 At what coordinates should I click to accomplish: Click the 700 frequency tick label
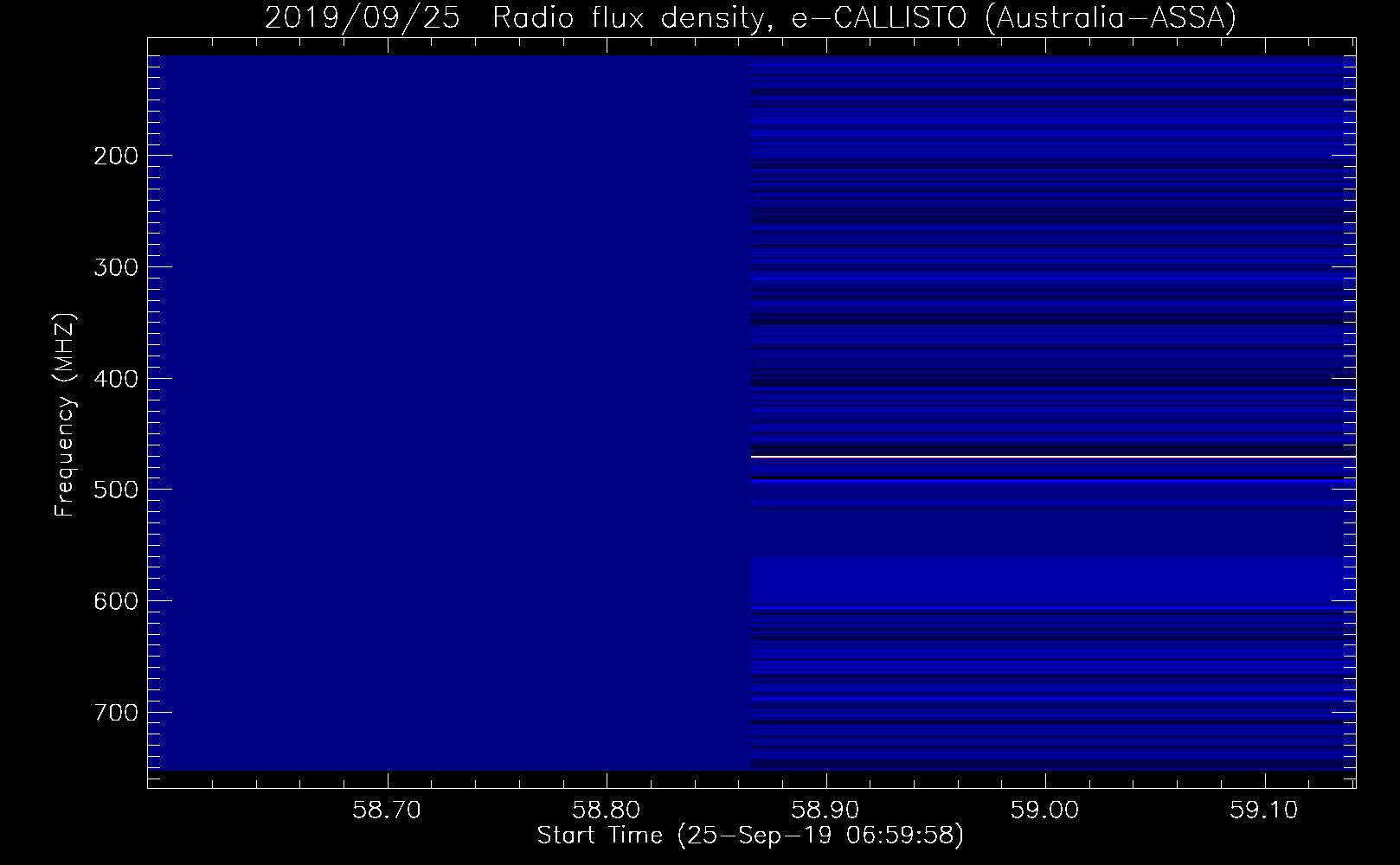click(115, 712)
